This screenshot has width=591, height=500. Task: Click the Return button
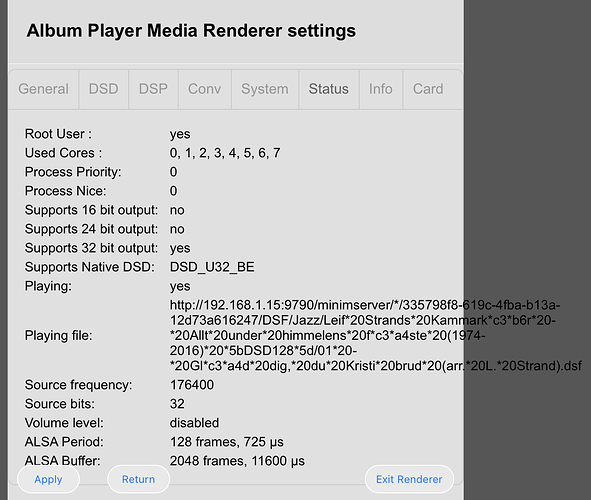(x=138, y=479)
